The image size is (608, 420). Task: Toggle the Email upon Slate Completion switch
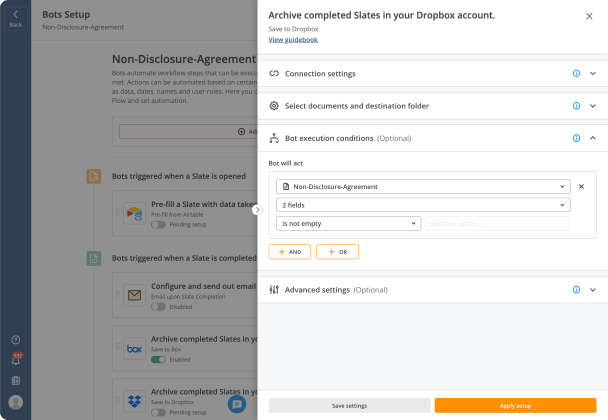click(x=158, y=307)
